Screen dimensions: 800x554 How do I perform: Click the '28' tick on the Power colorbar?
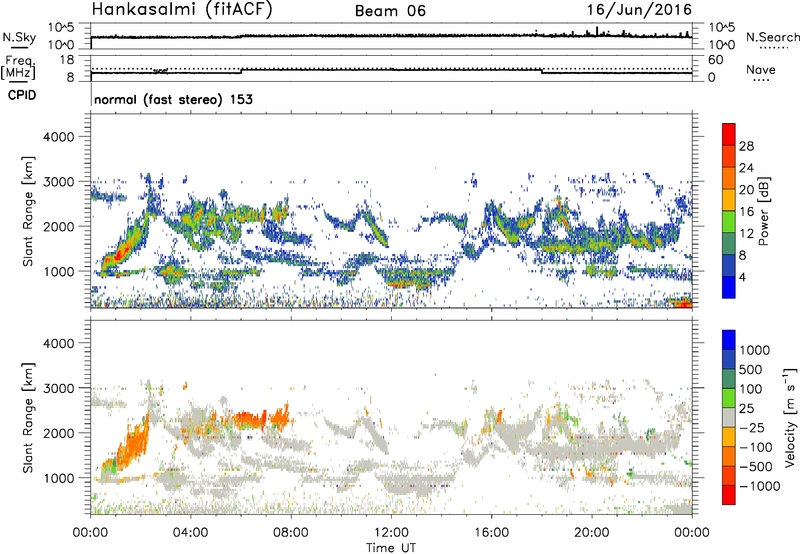[x=746, y=146]
